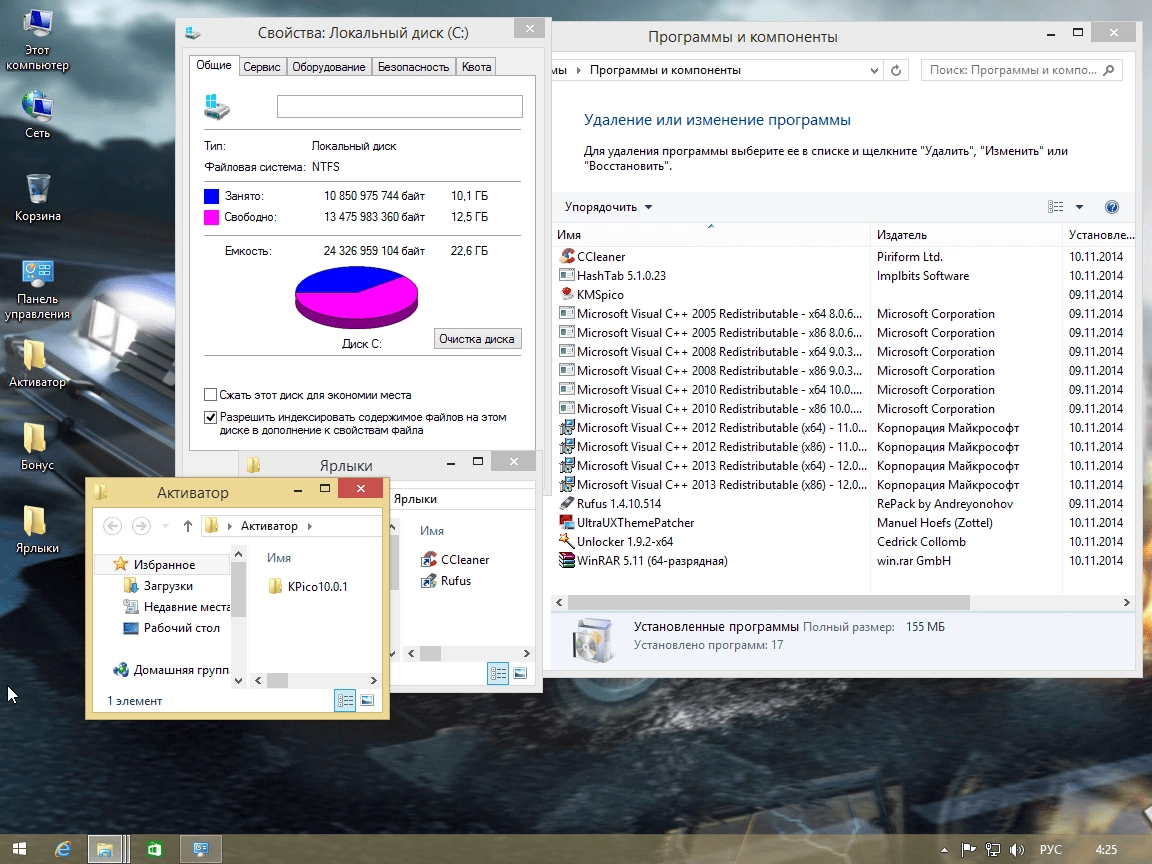The height and width of the screenshot is (864, 1152).
Task: Switch to the Оборудование tab
Action: click(328, 67)
